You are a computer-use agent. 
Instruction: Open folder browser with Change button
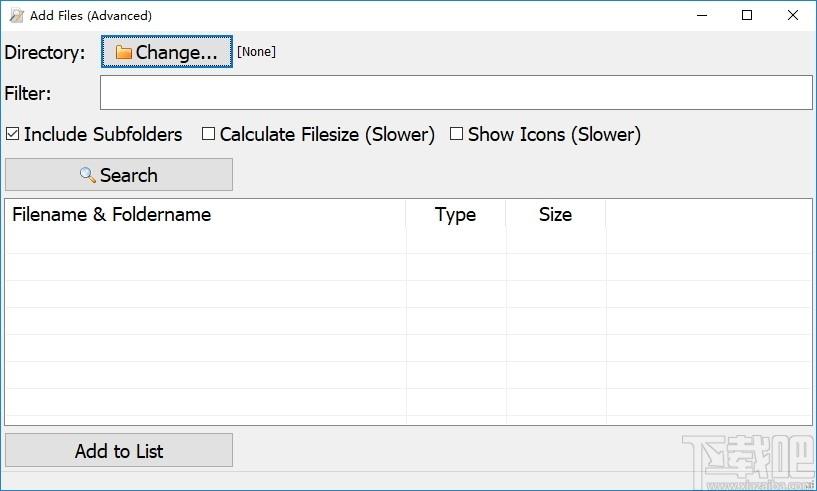coord(167,52)
